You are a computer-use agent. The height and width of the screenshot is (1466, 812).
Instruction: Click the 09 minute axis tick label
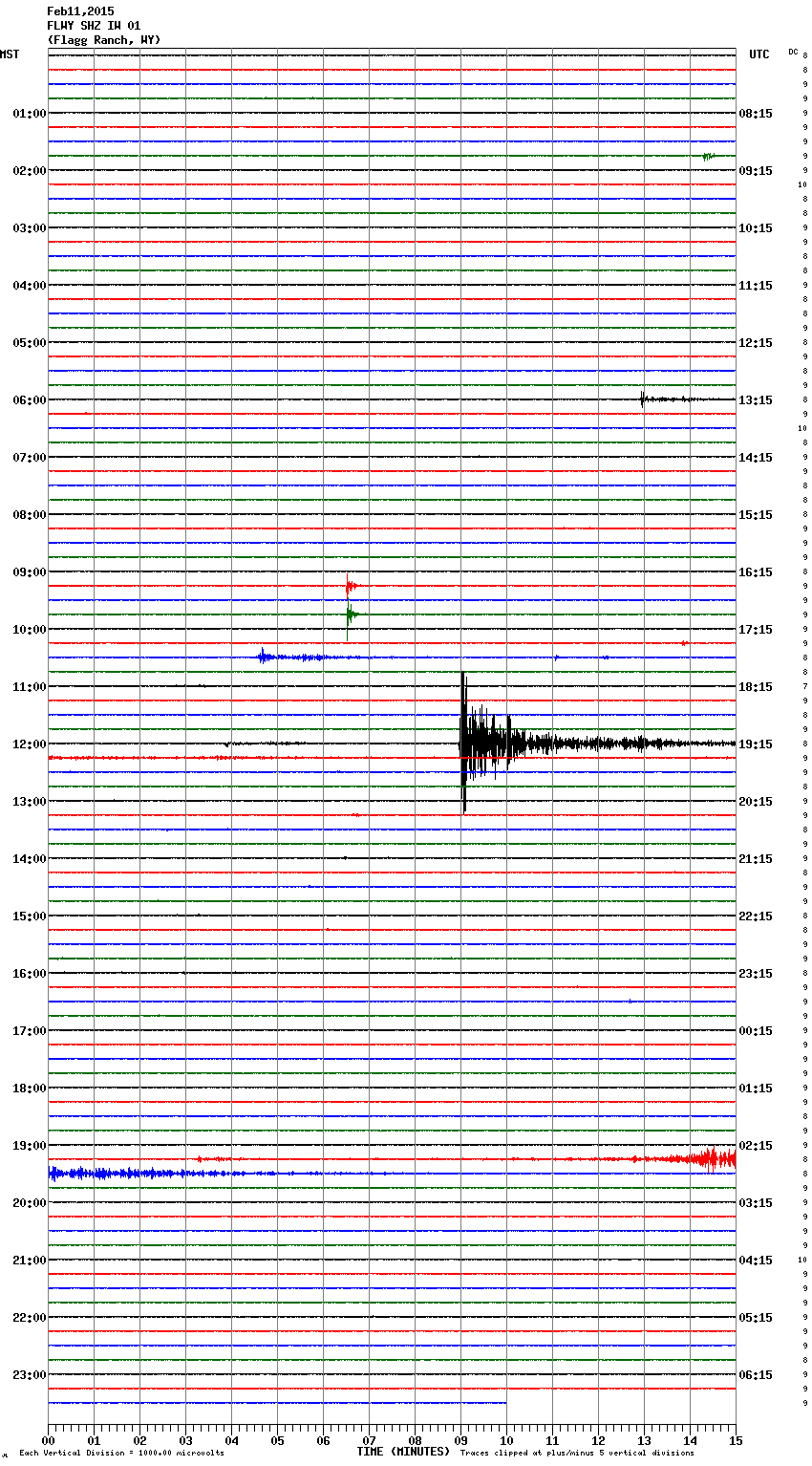coord(460,1440)
